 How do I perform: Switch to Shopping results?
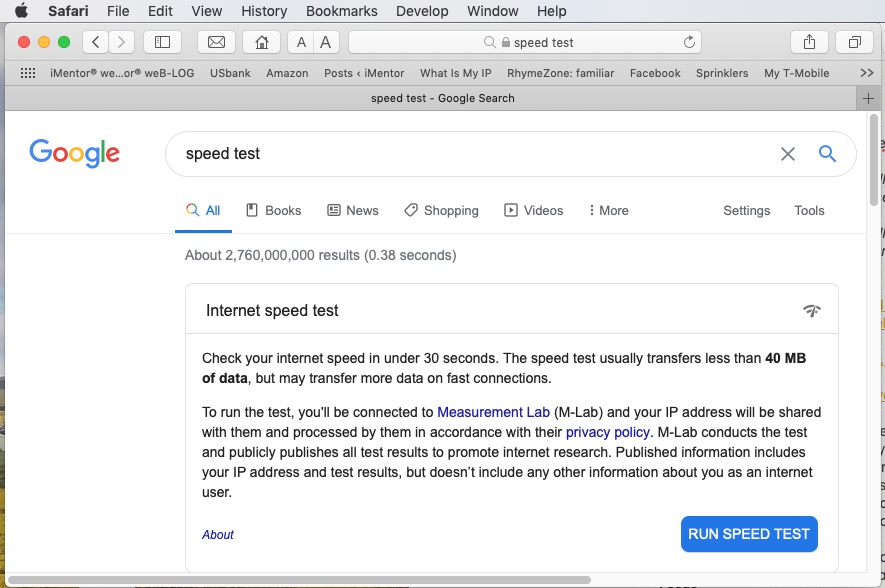click(441, 210)
